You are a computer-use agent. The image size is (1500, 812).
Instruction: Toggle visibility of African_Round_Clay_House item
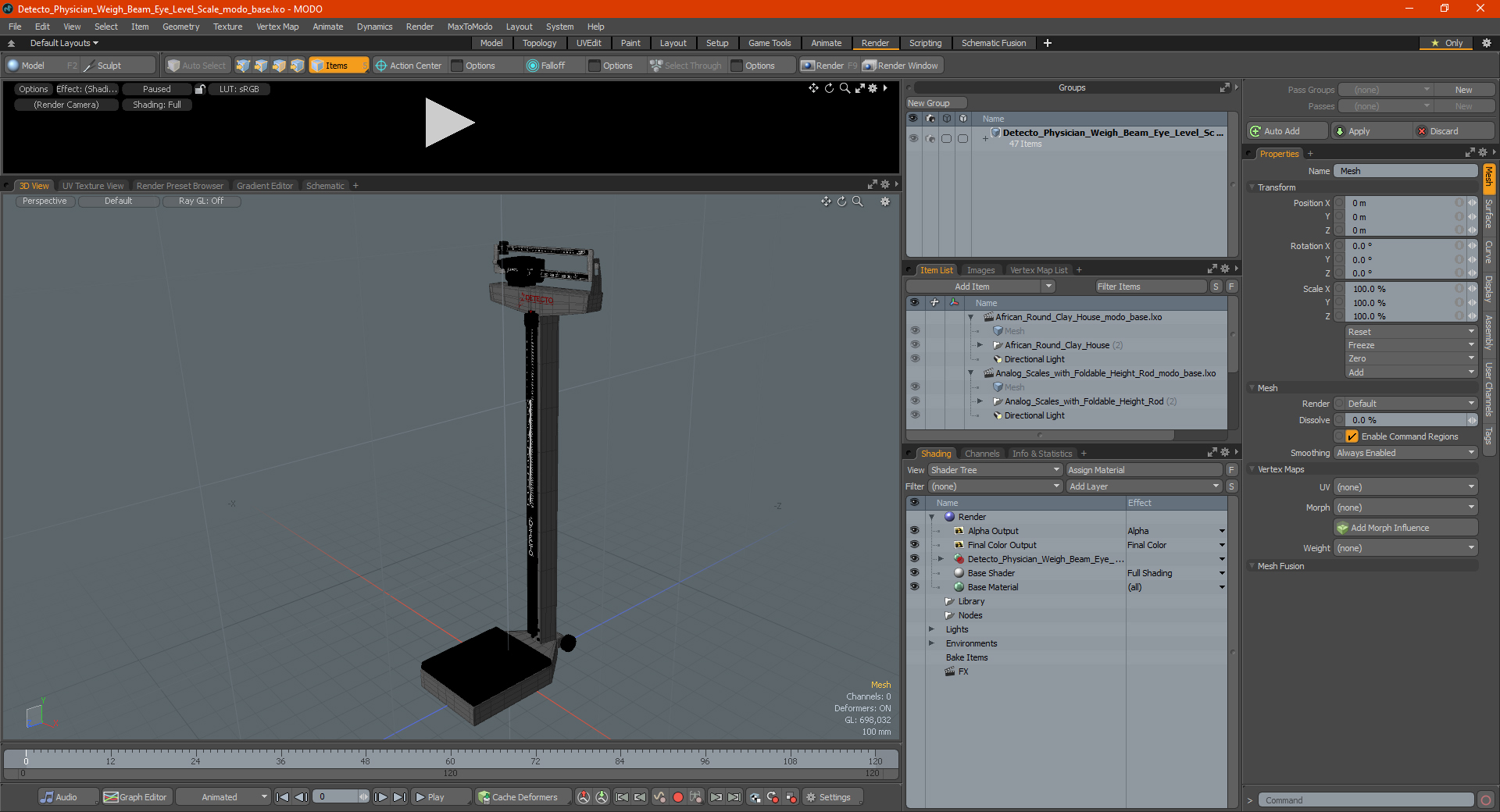[915, 345]
